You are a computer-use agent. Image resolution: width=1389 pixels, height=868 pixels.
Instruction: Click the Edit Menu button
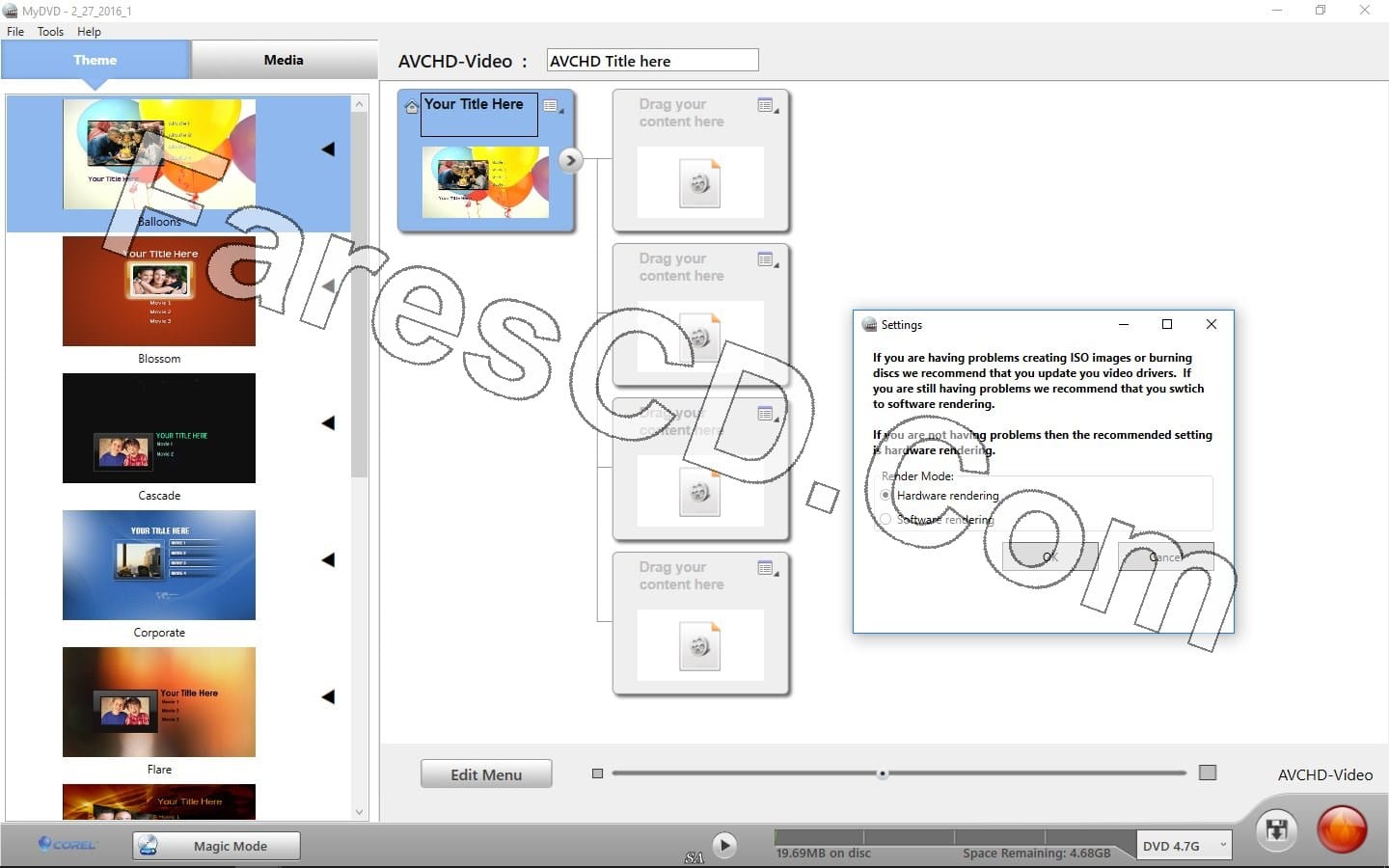[486, 774]
